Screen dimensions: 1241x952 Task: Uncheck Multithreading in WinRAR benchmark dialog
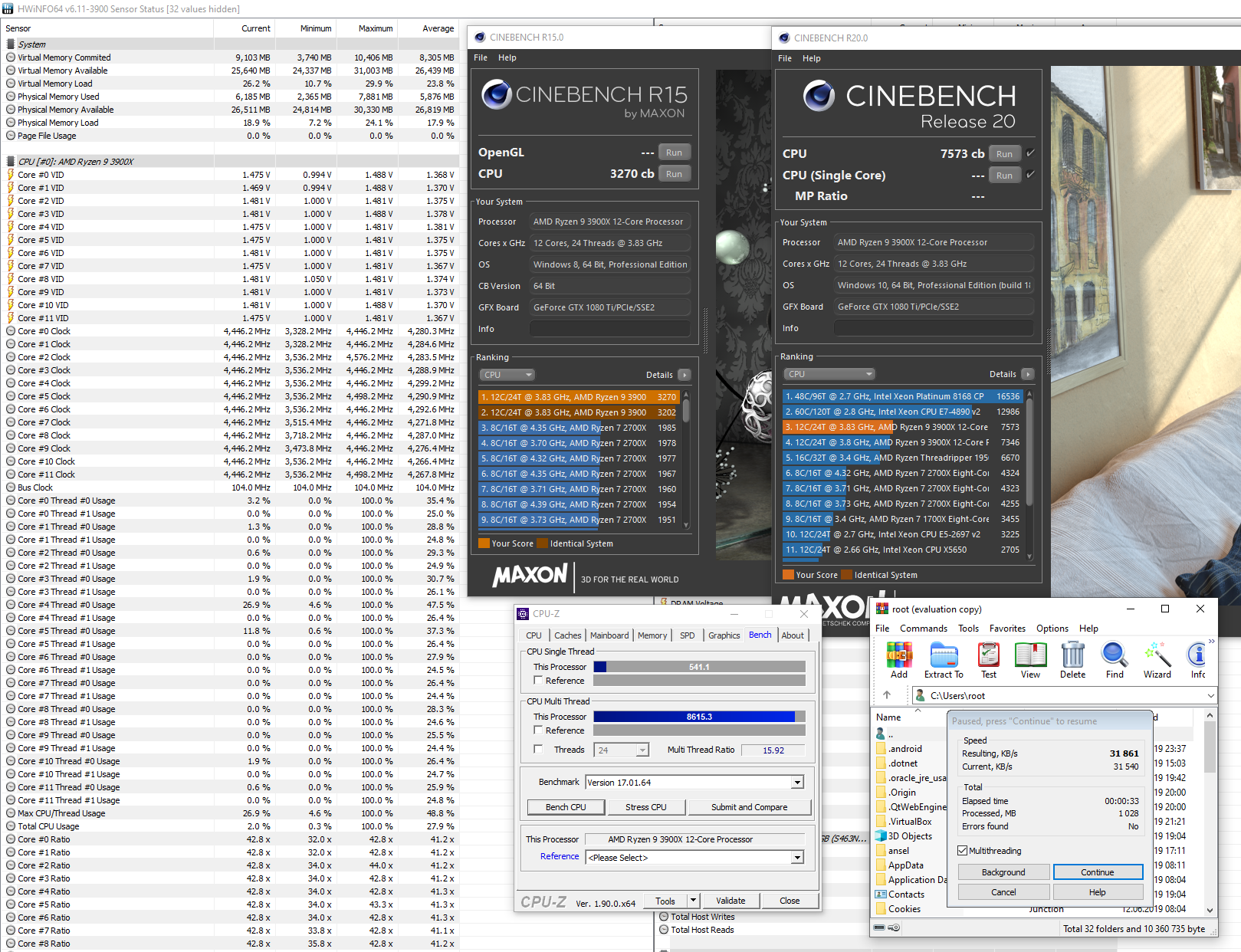(x=963, y=851)
